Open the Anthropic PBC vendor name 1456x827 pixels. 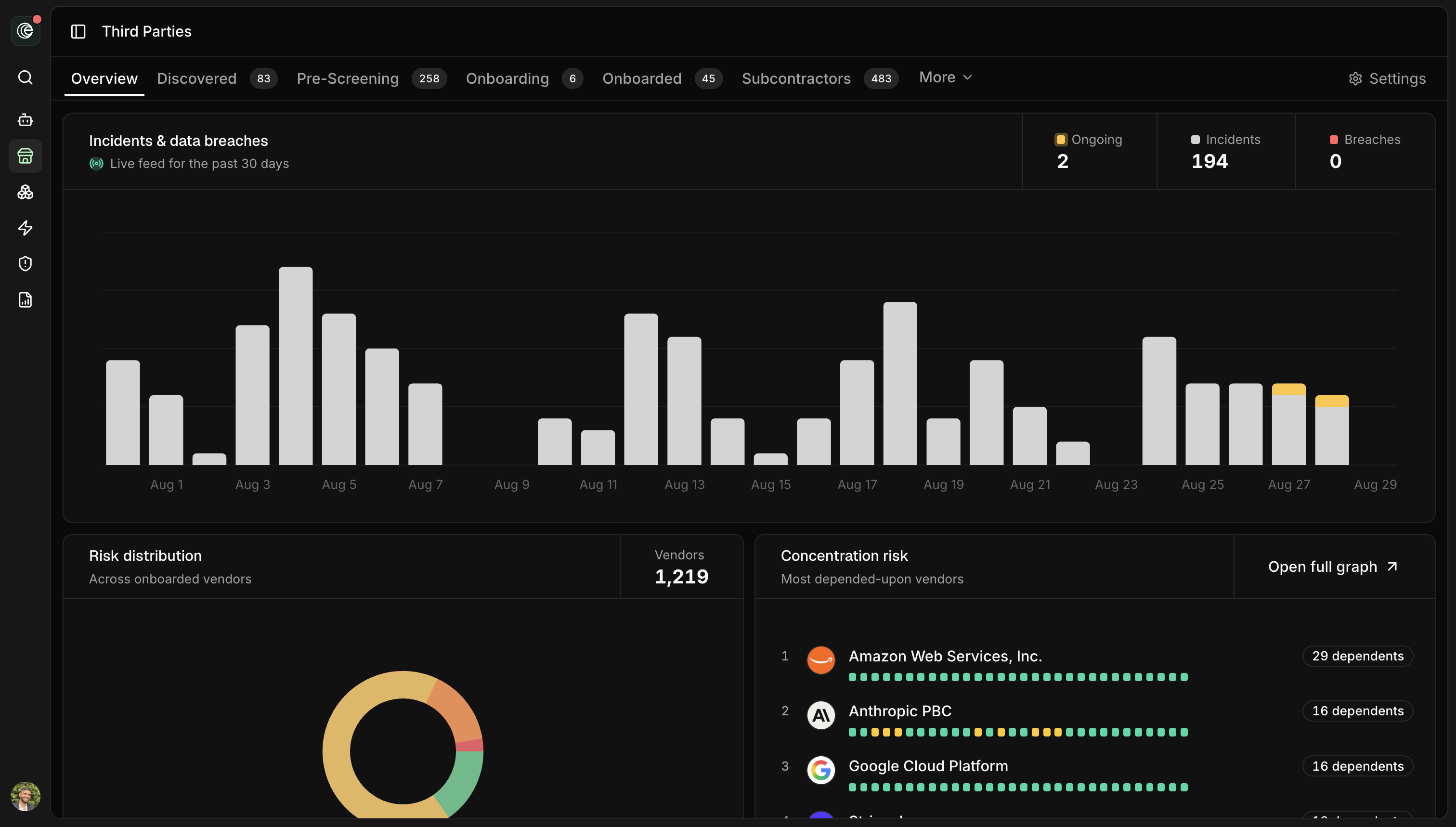click(900, 711)
